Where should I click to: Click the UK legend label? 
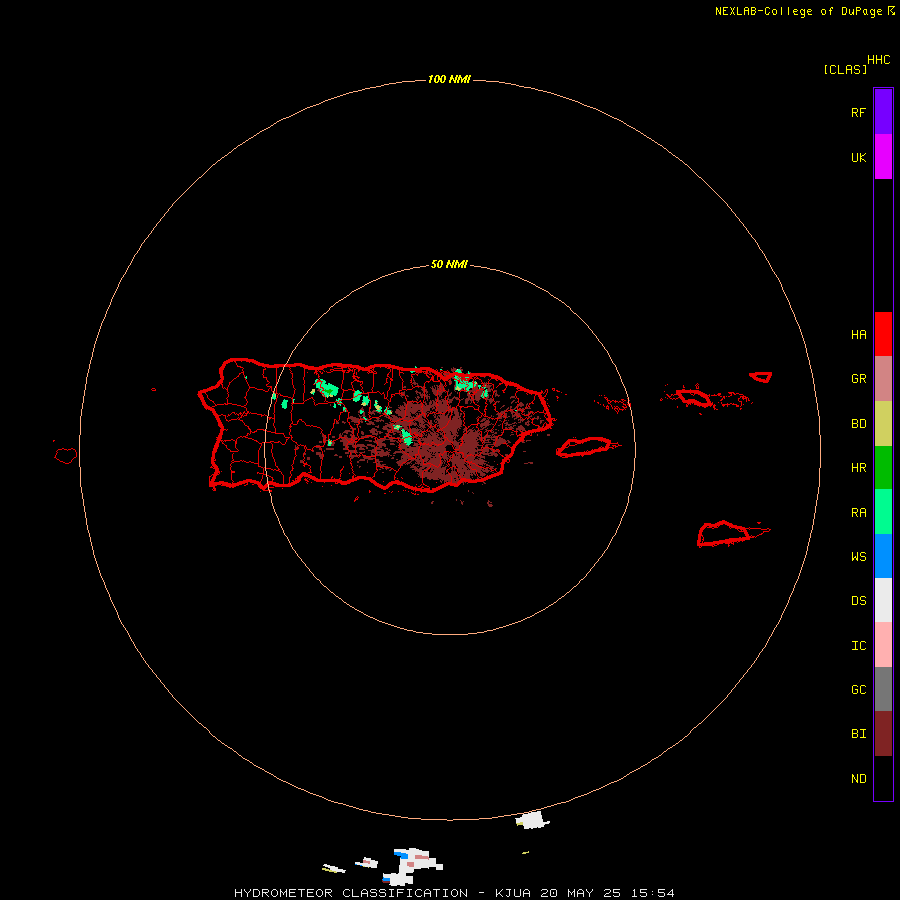point(858,157)
